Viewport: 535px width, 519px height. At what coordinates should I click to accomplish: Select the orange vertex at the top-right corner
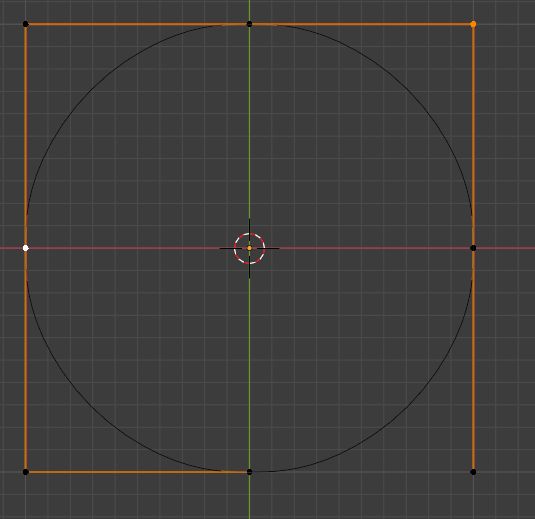pos(473,24)
